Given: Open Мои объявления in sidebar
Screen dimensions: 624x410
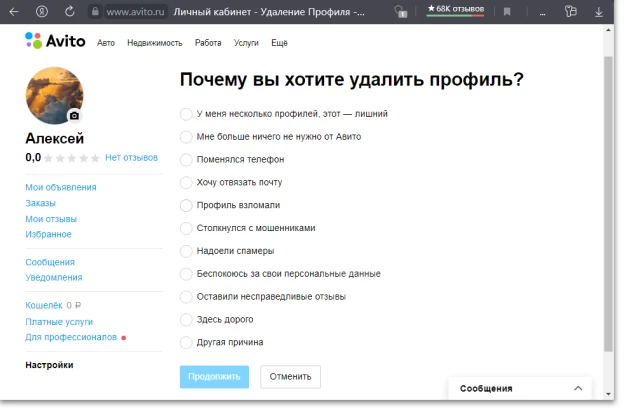Looking at the screenshot, I should (x=61, y=187).
